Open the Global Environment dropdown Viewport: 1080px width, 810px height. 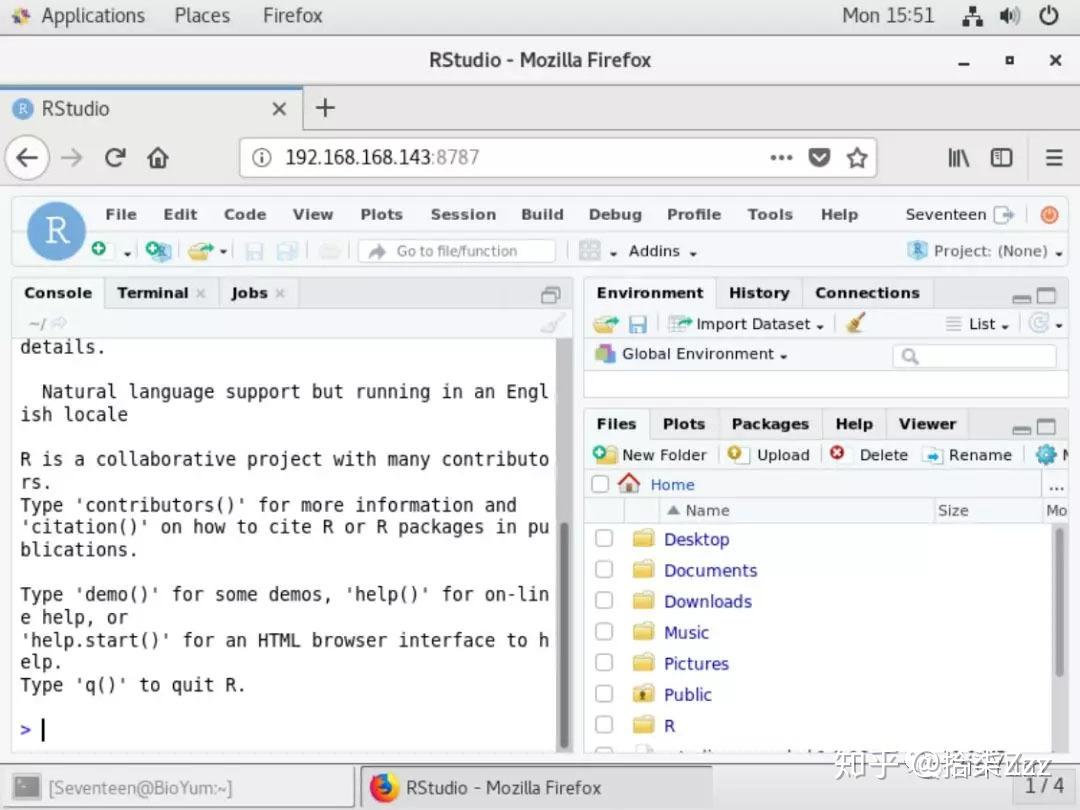[x=703, y=353]
